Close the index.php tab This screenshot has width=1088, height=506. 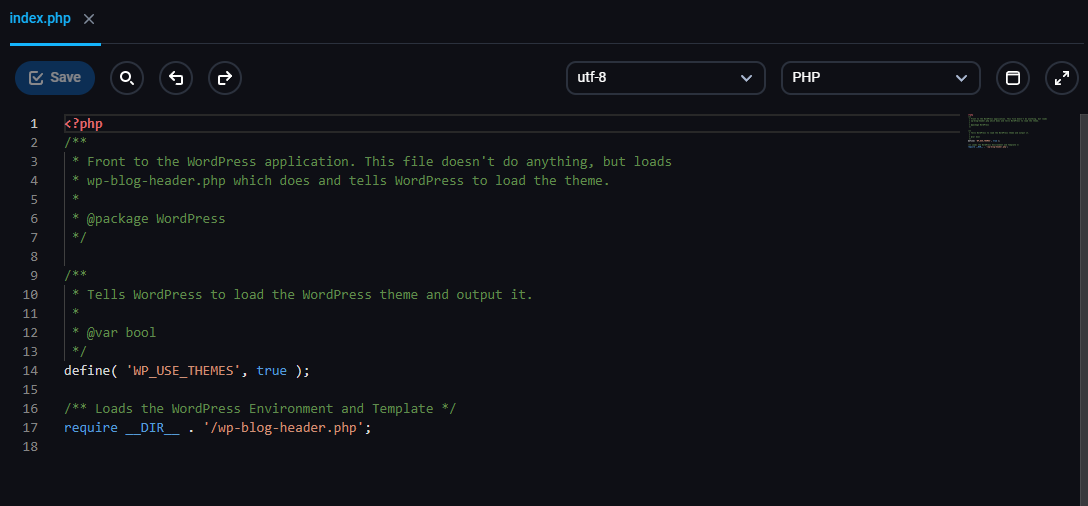tap(89, 19)
